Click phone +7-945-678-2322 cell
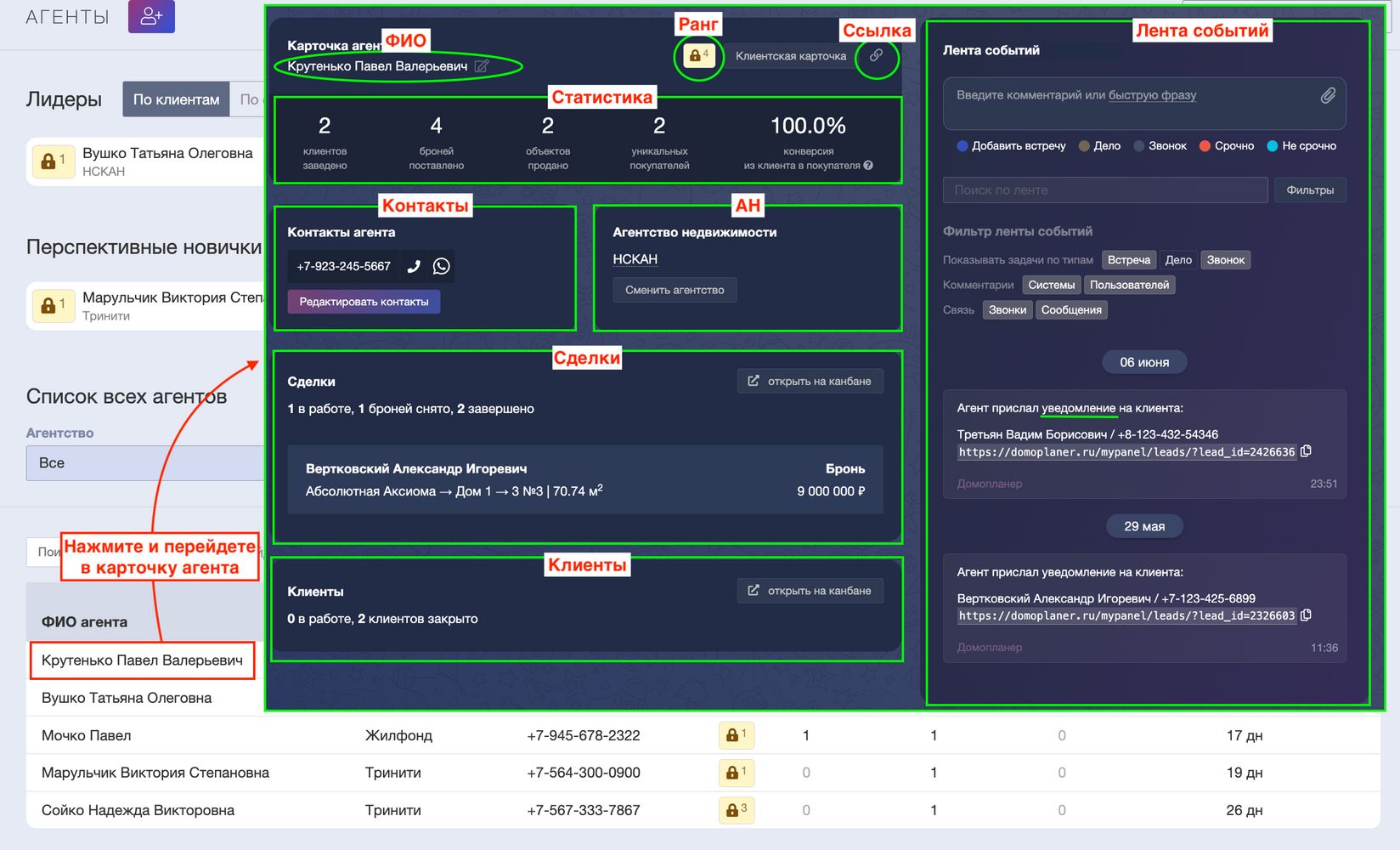This screenshot has height=850, width=1400. [x=584, y=735]
